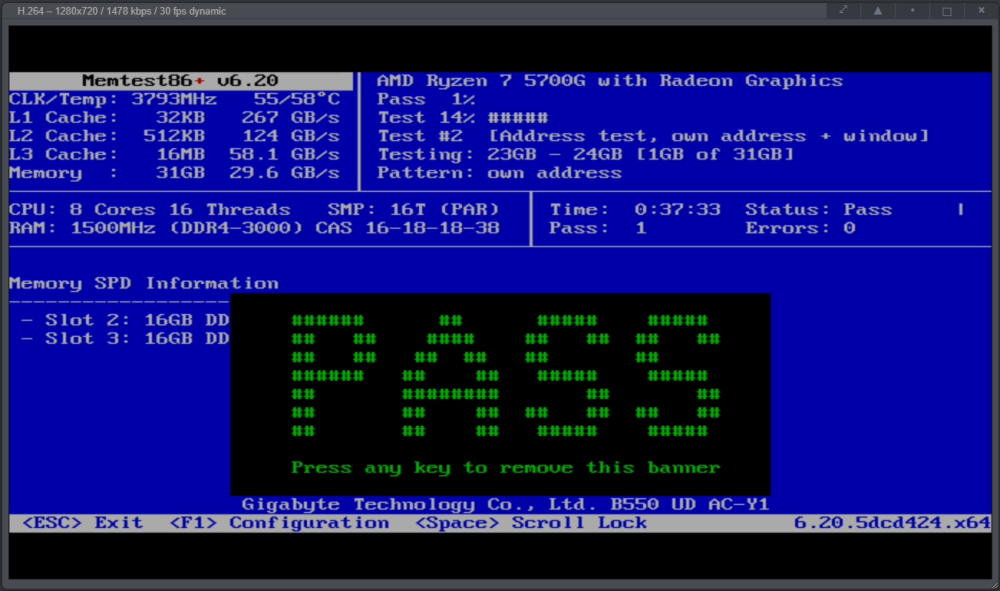The width and height of the screenshot is (1000, 591).
Task: Click the 55/58°C temperature value
Action: 297,99
